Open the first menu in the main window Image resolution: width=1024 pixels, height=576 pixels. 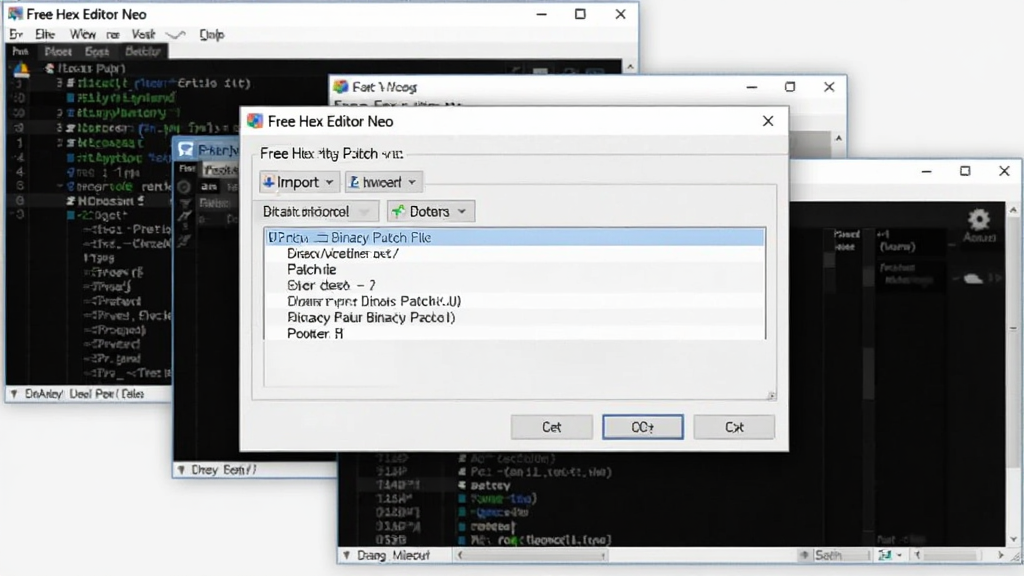[x=16, y=34]
